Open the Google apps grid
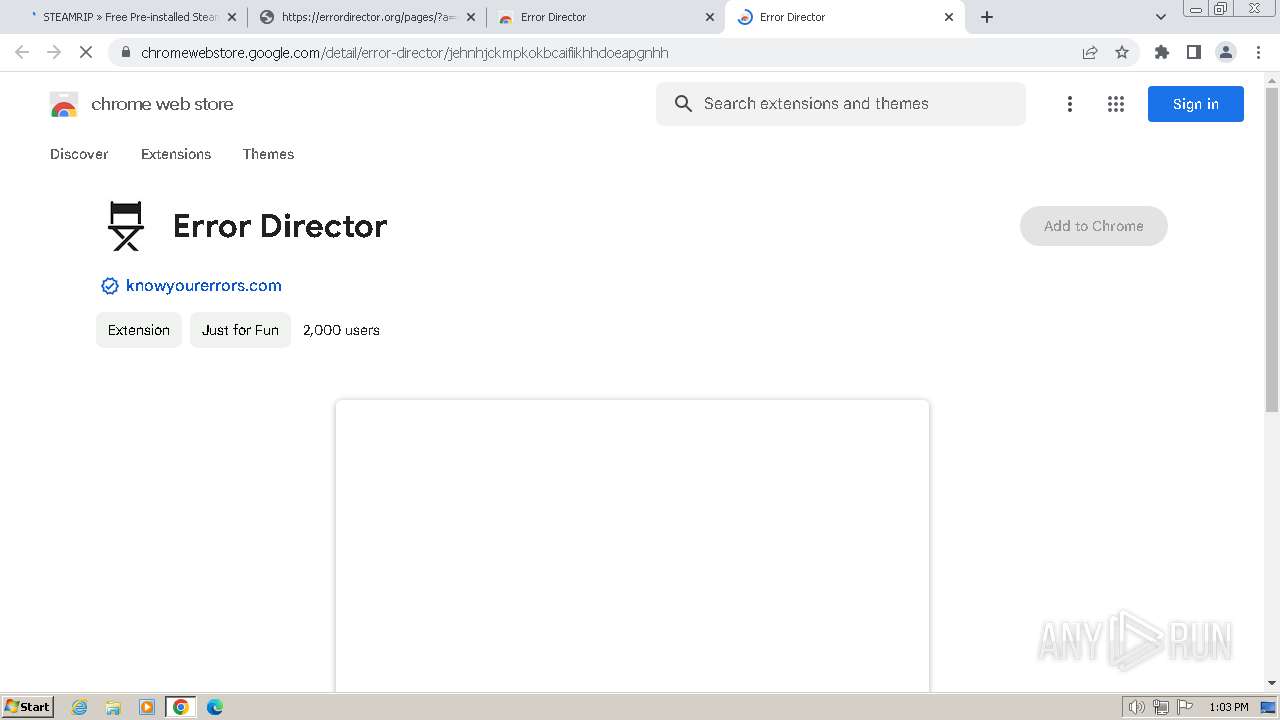Viewport: 1280px width, 720px height. [x=1116, y=104]
